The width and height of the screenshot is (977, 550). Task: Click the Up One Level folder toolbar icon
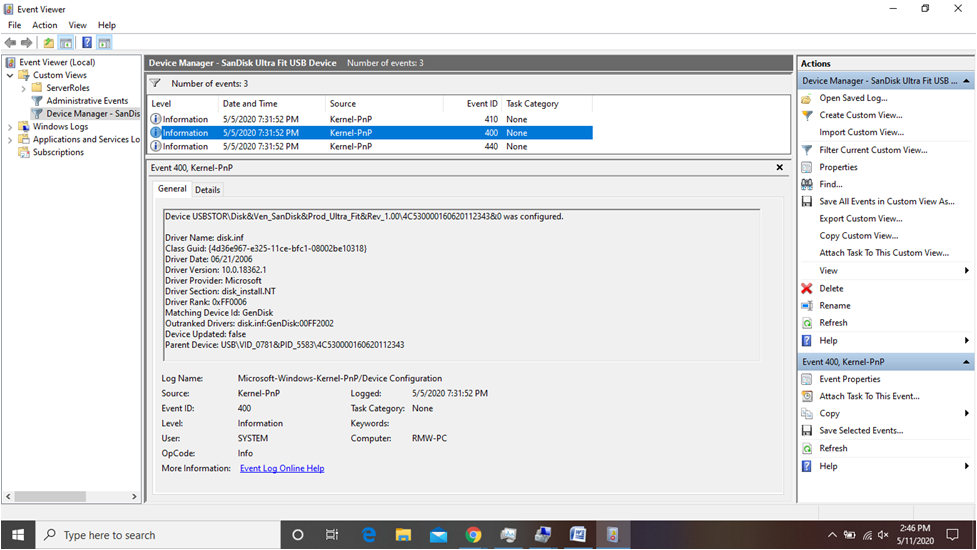(x=49, y=43)
